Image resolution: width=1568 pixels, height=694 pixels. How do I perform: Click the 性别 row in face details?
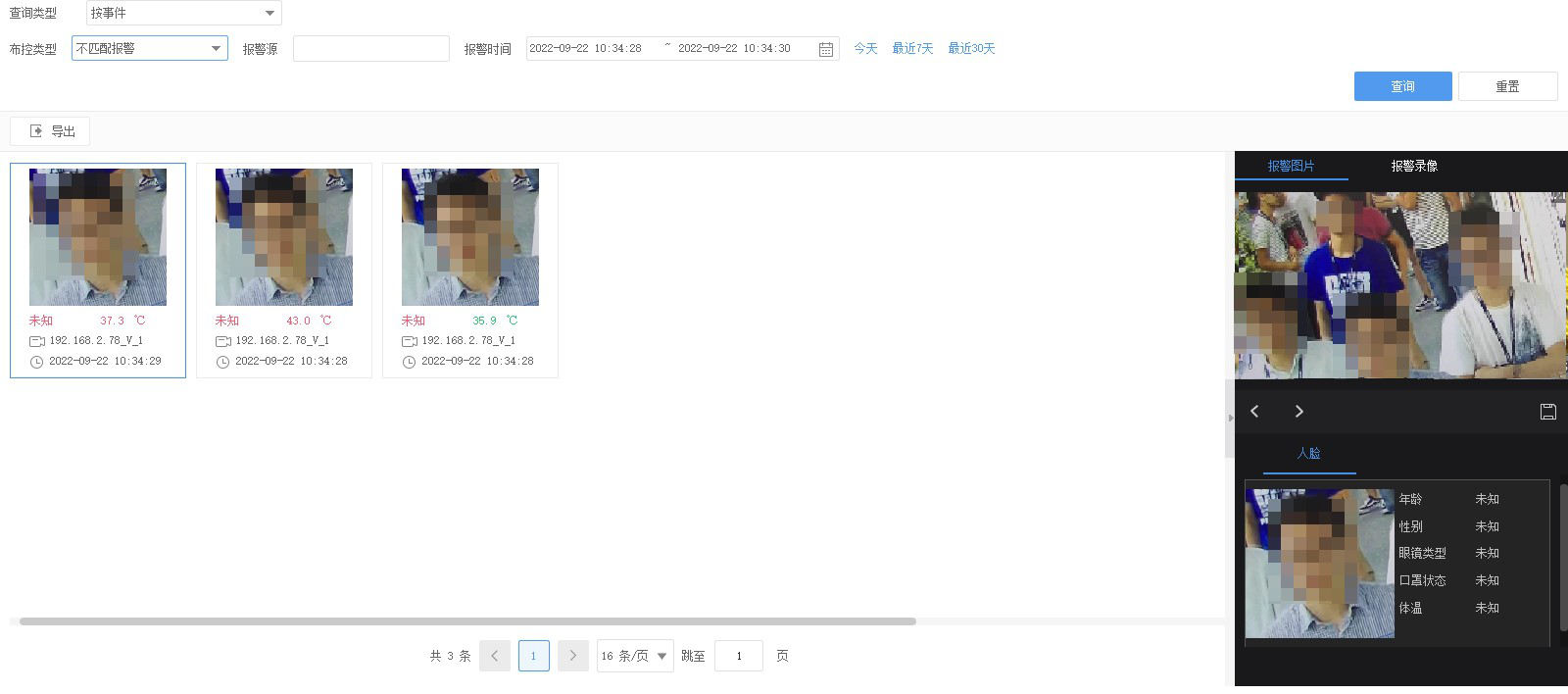(1449, 526)
